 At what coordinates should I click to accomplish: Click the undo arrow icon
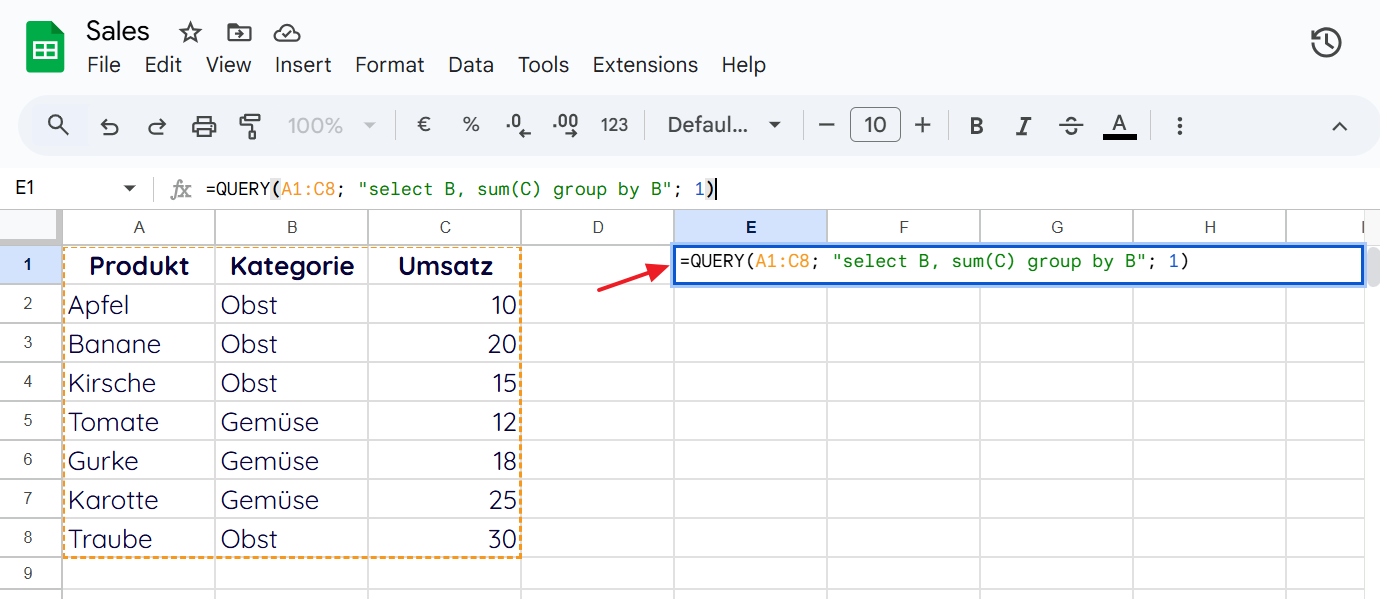click(110, 126)
